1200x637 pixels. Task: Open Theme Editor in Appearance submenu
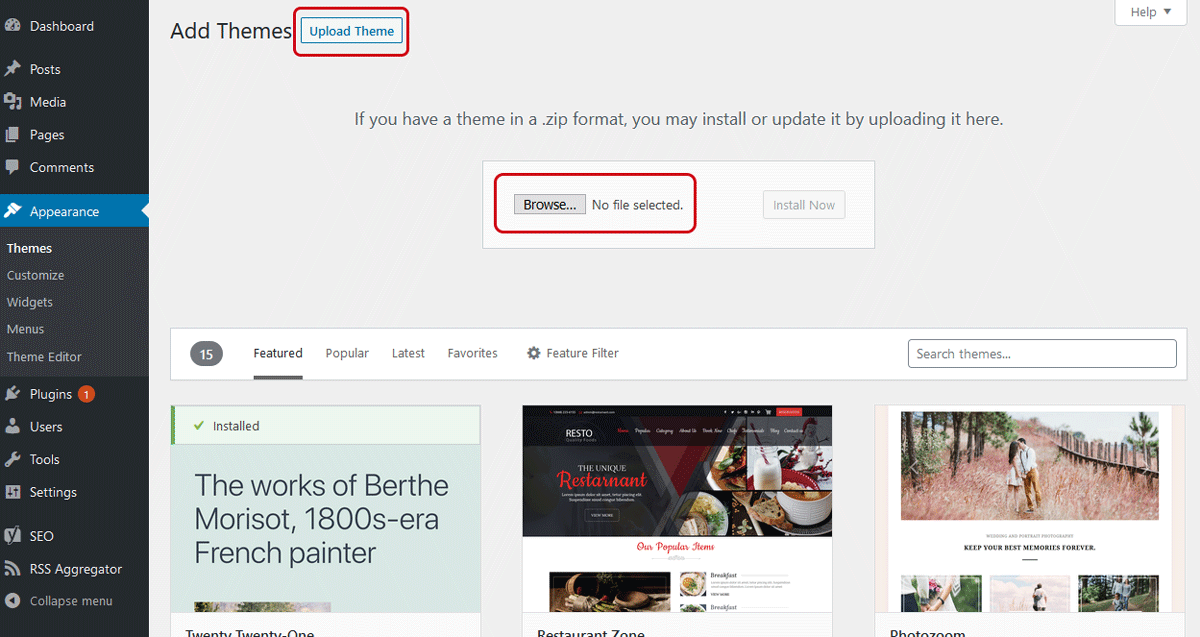[x=44, y=357]
